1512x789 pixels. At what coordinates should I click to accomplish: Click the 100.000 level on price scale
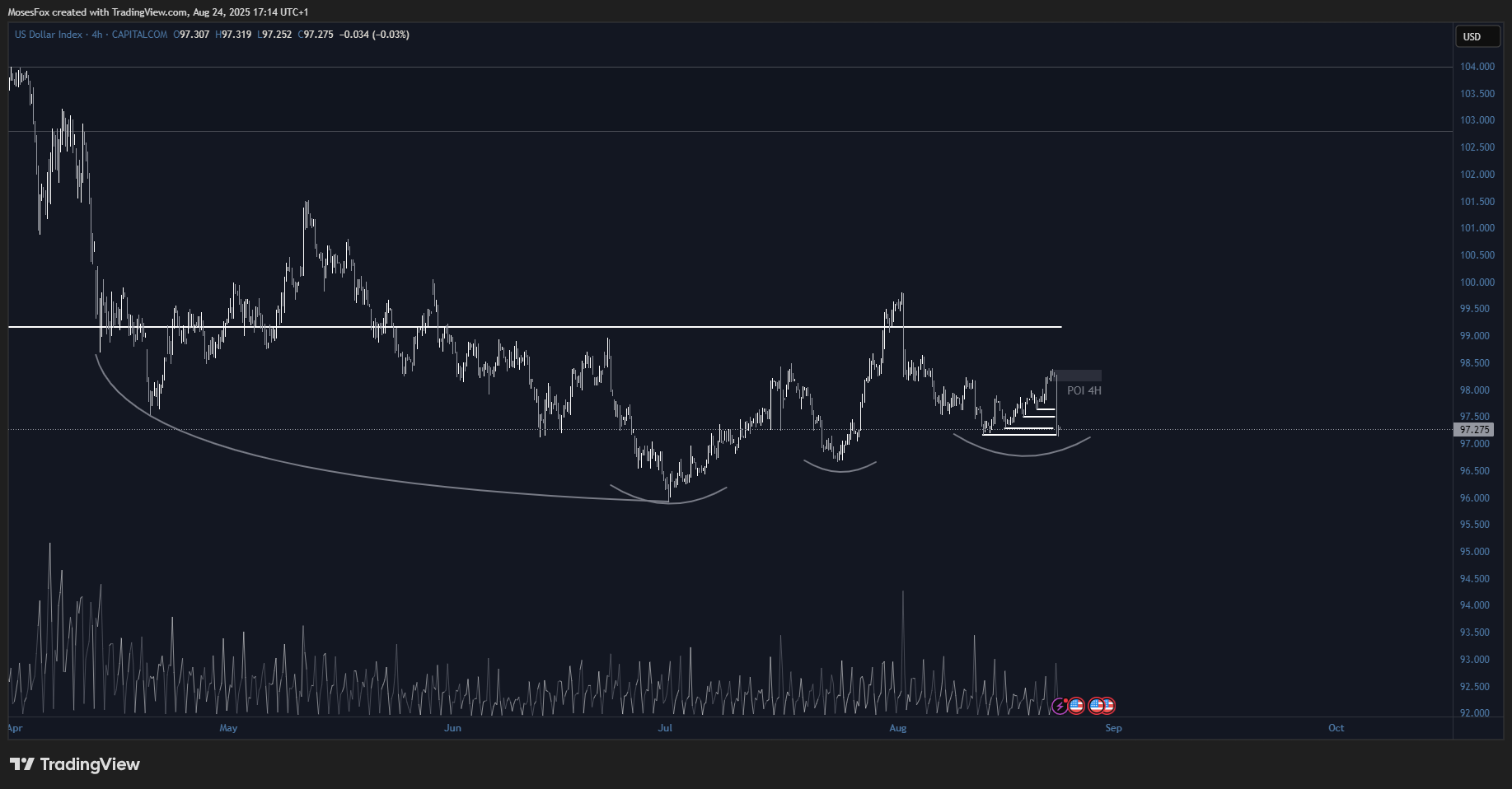click(x=1477, y=282)
